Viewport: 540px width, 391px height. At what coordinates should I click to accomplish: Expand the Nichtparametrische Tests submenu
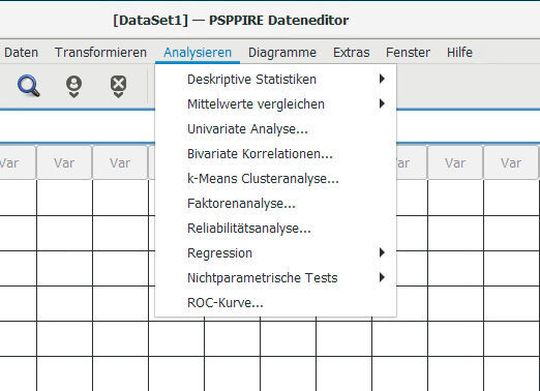(x=276, y=278)
